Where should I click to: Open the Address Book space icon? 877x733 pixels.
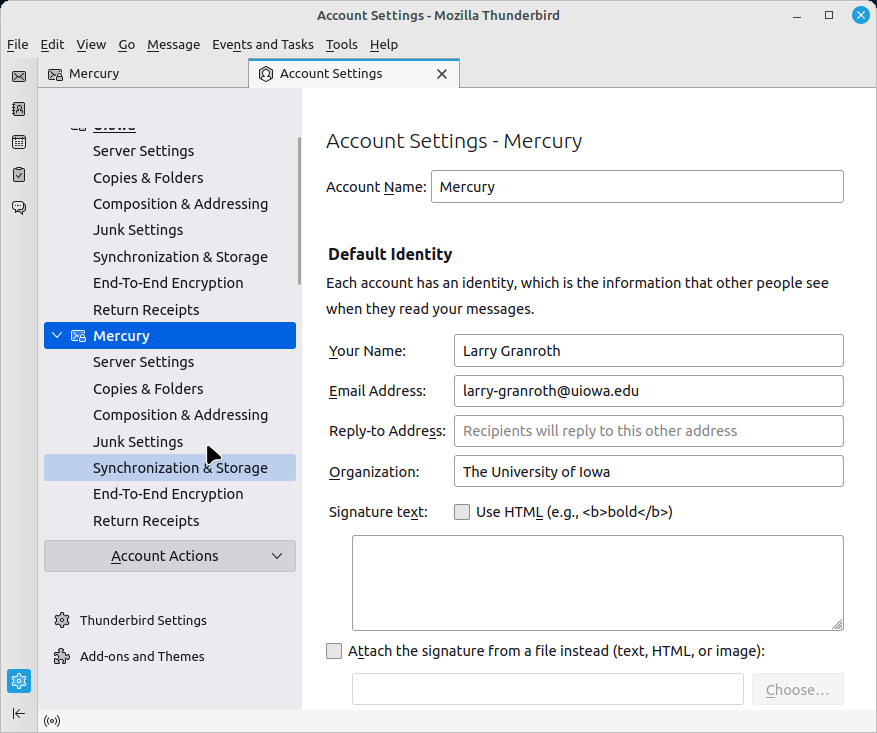(x=19, y=109)
